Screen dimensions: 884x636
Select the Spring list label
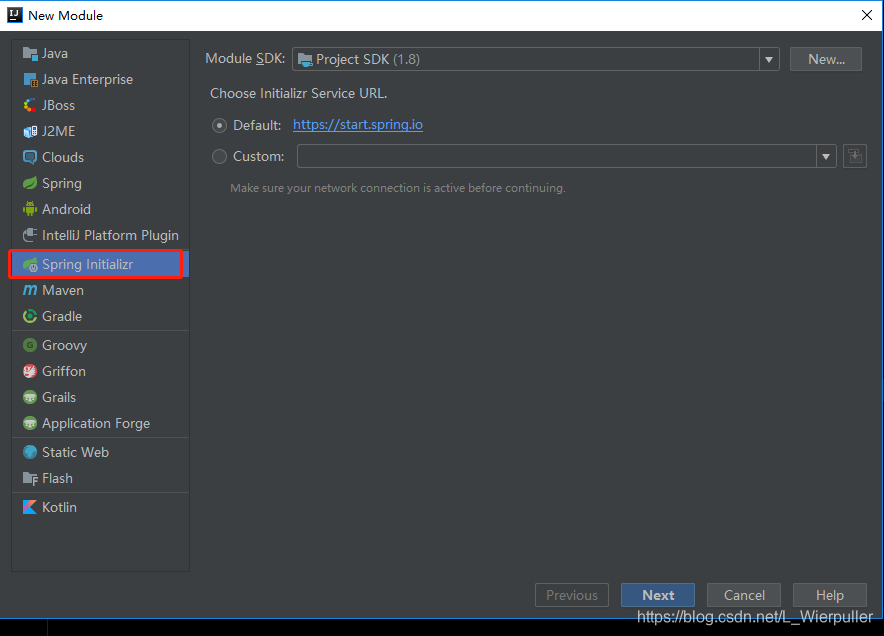[x=61, y=184]
